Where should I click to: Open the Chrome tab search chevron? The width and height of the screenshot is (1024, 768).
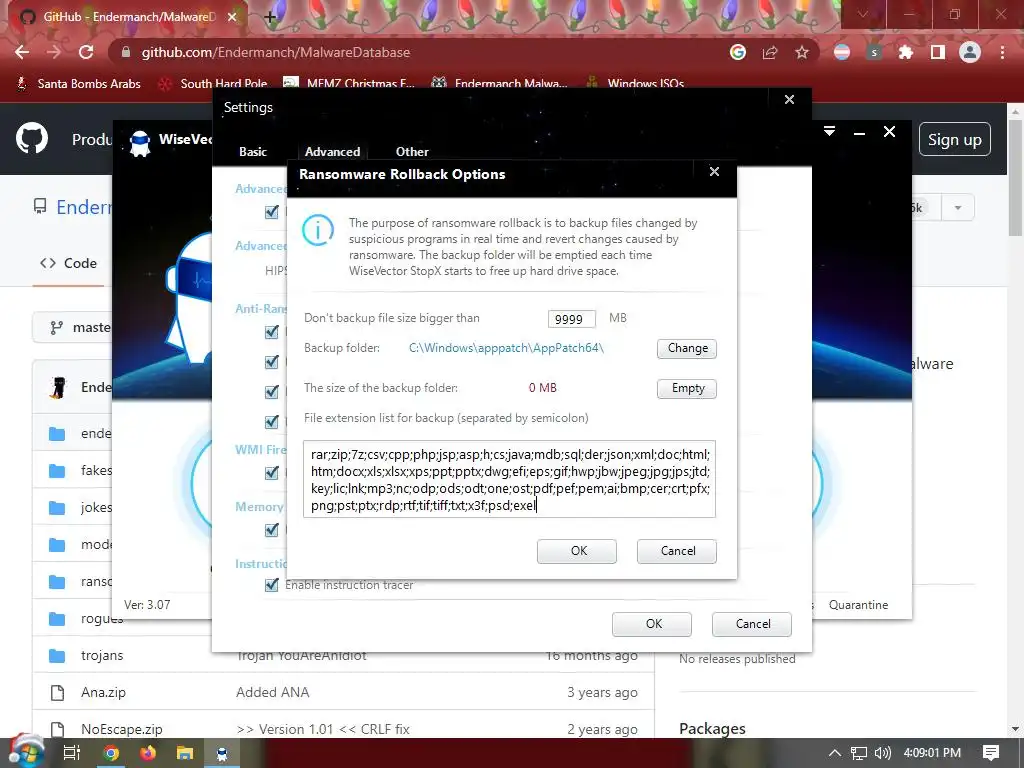coord(863,14)
